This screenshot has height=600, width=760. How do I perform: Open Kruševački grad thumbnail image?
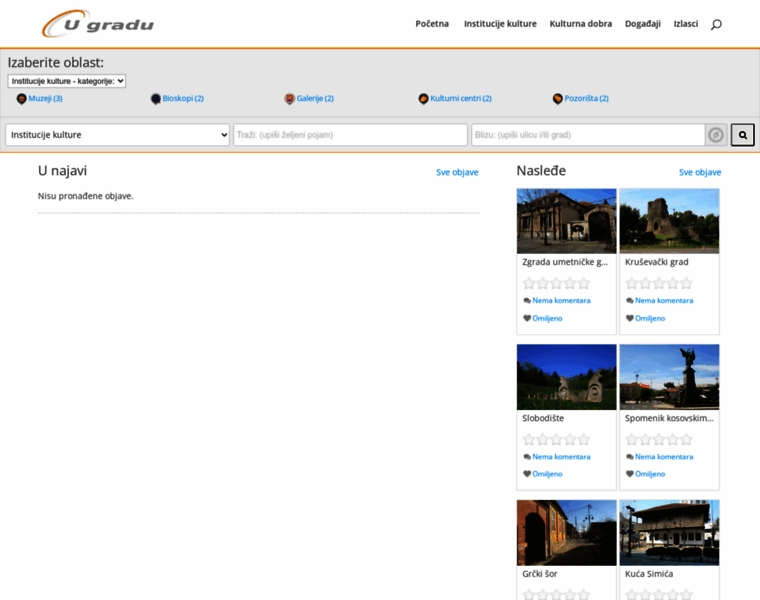[669, 221]
